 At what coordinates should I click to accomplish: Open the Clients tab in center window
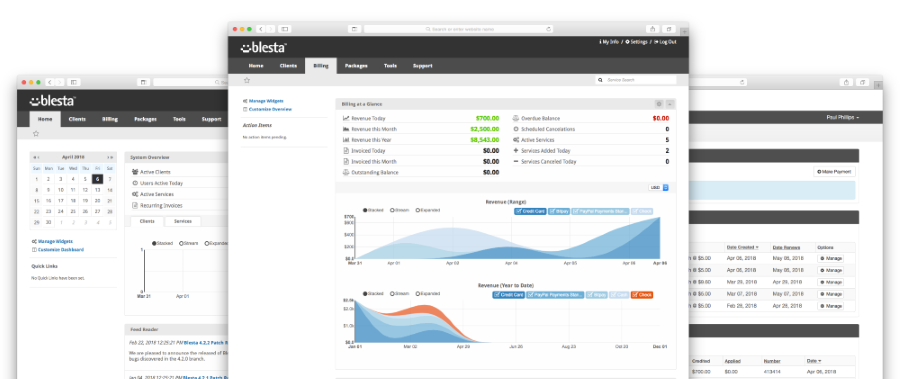(x=288, y=65)
